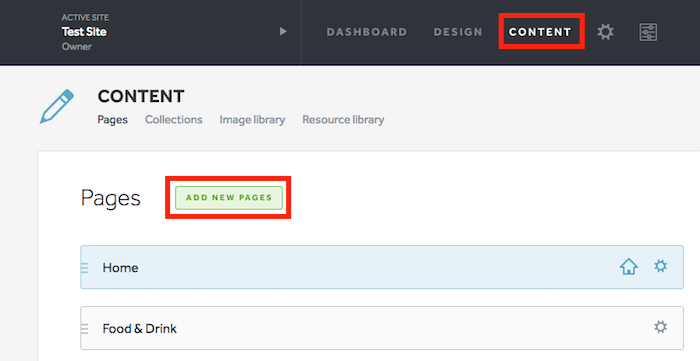Switch to the Design tab
The image size is (700, 361).
click(458, 32)
